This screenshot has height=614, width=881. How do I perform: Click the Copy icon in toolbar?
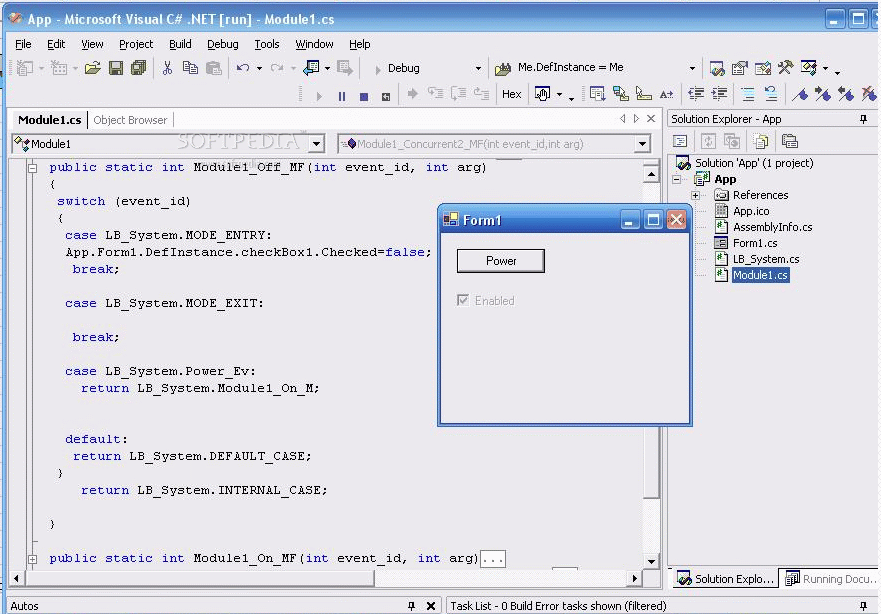(190, 68)
